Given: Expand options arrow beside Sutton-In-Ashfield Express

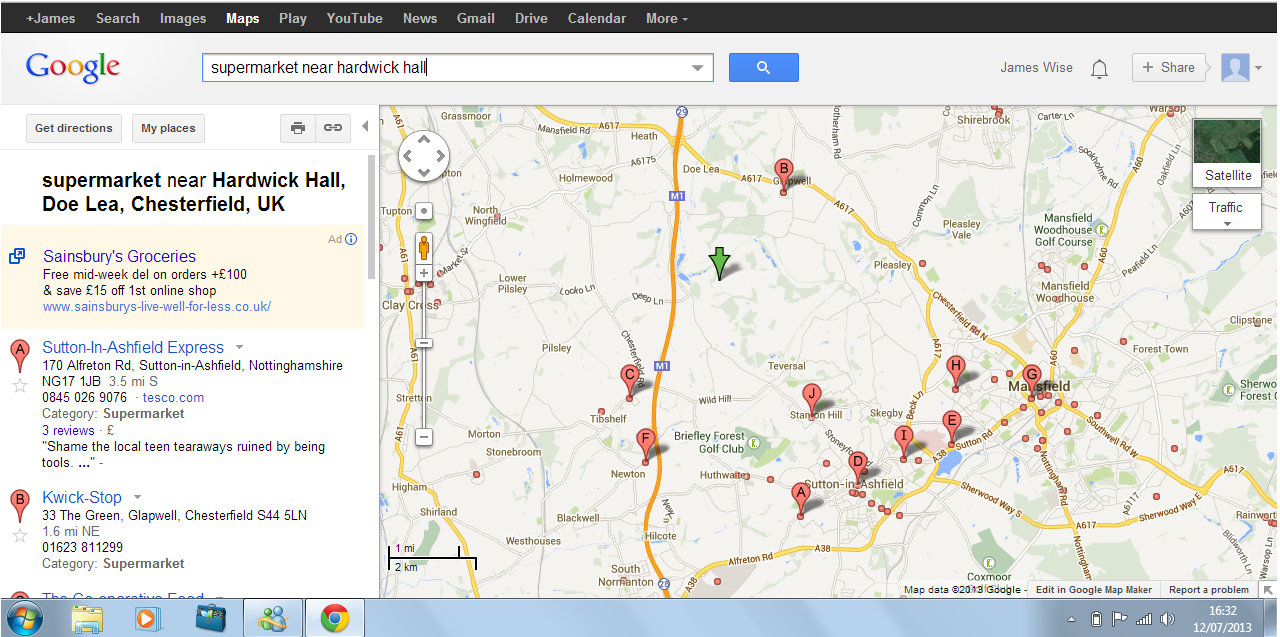Looking at the screenshot, I should click(x=239, y=347).
